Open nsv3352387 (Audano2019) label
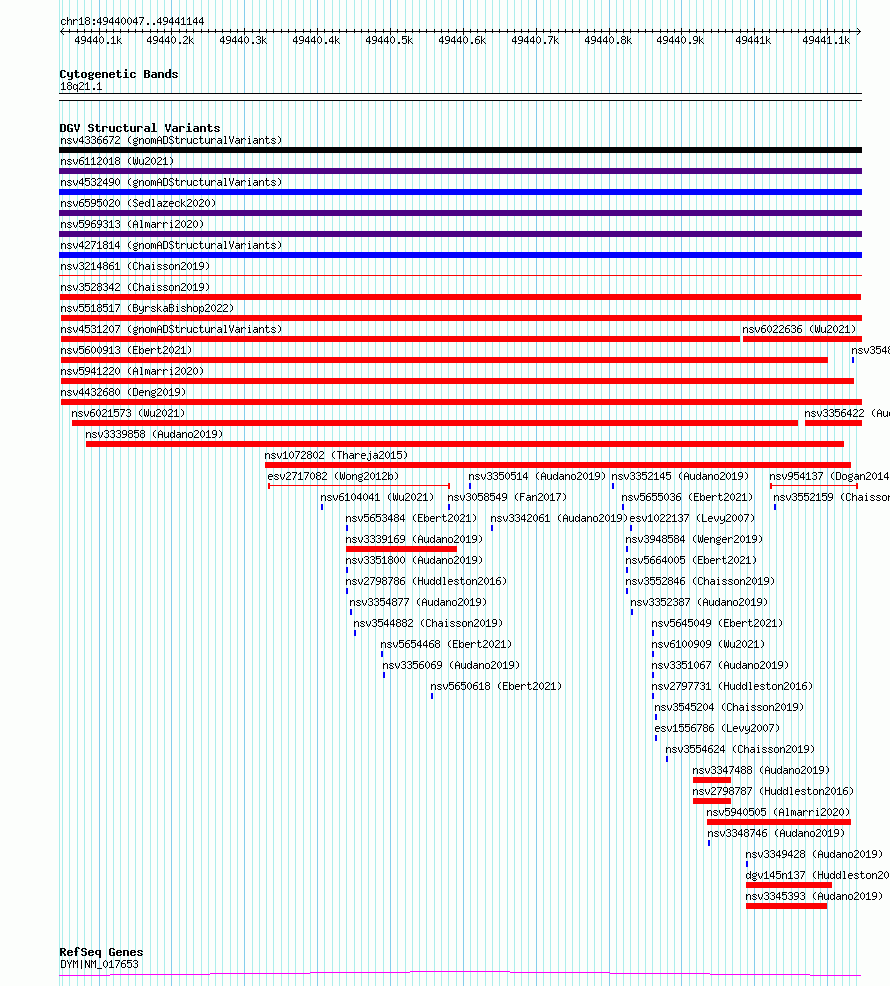Image resolution: width=890 pixels, height=986 pixels. (x=699, y=602)
